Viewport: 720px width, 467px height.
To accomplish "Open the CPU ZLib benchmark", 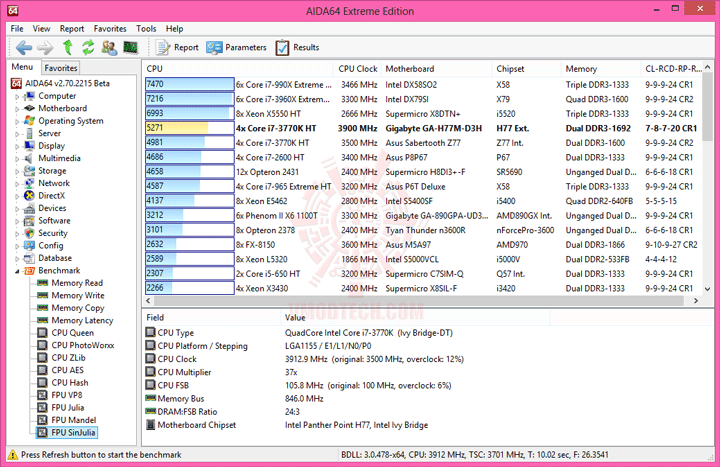I will click(x=68, y=357).
